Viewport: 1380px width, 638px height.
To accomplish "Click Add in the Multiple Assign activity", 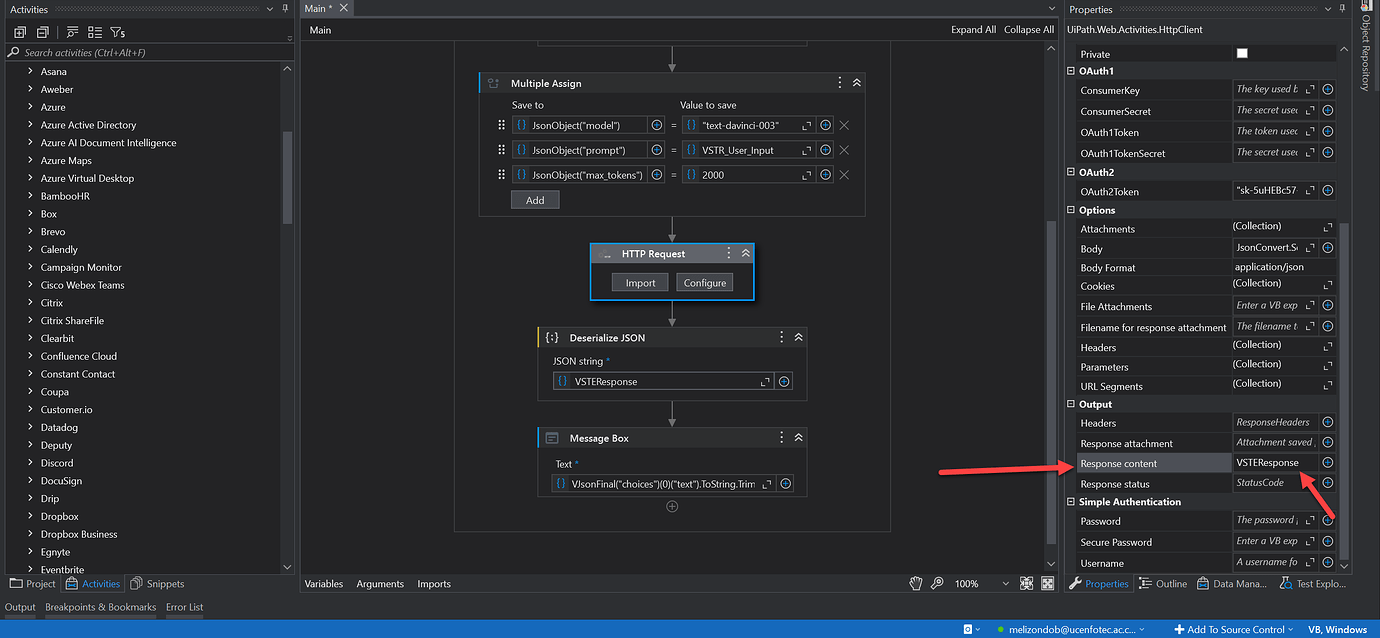I will [x=534, y=199].
